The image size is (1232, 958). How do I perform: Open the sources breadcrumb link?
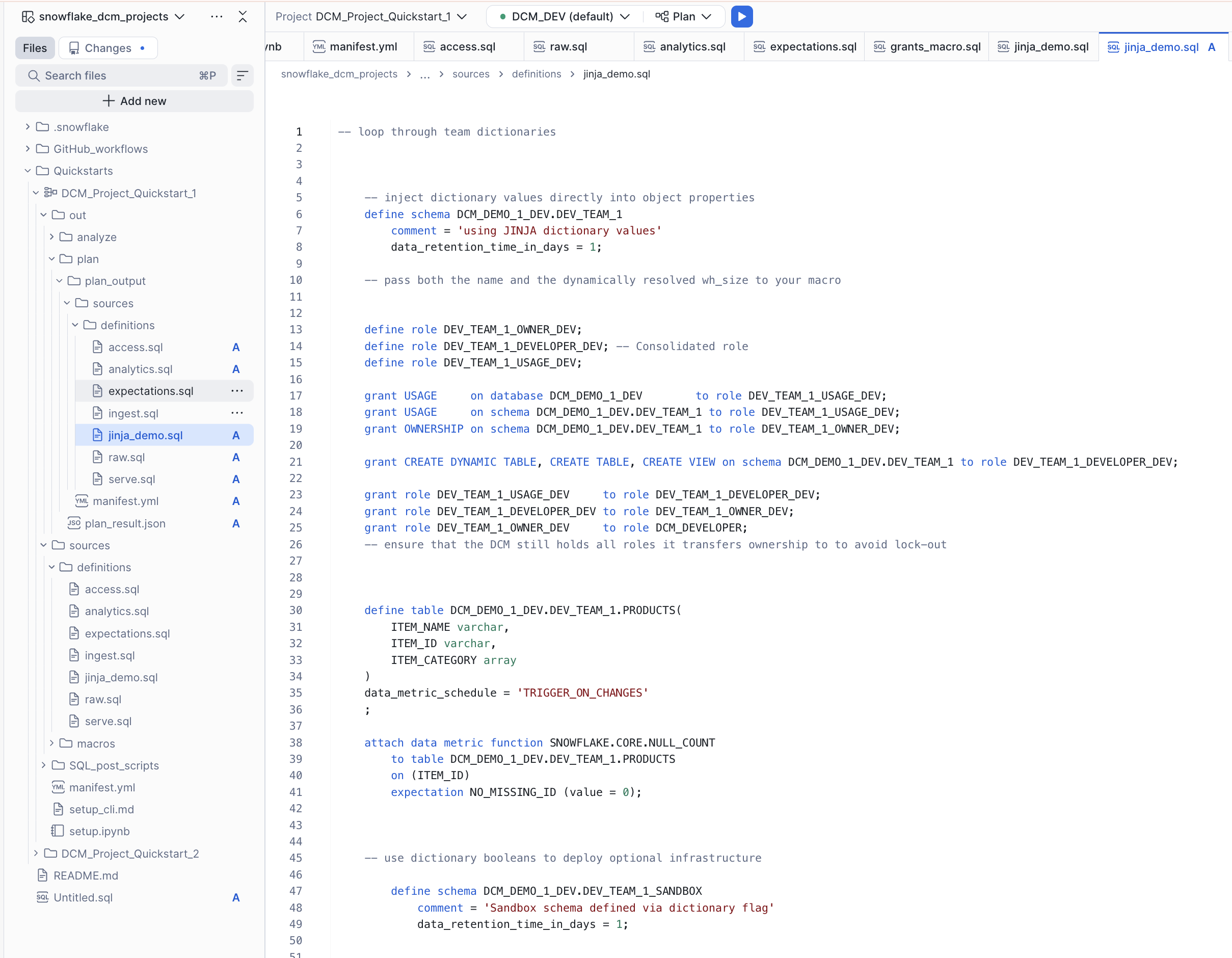tap(470, 74)
